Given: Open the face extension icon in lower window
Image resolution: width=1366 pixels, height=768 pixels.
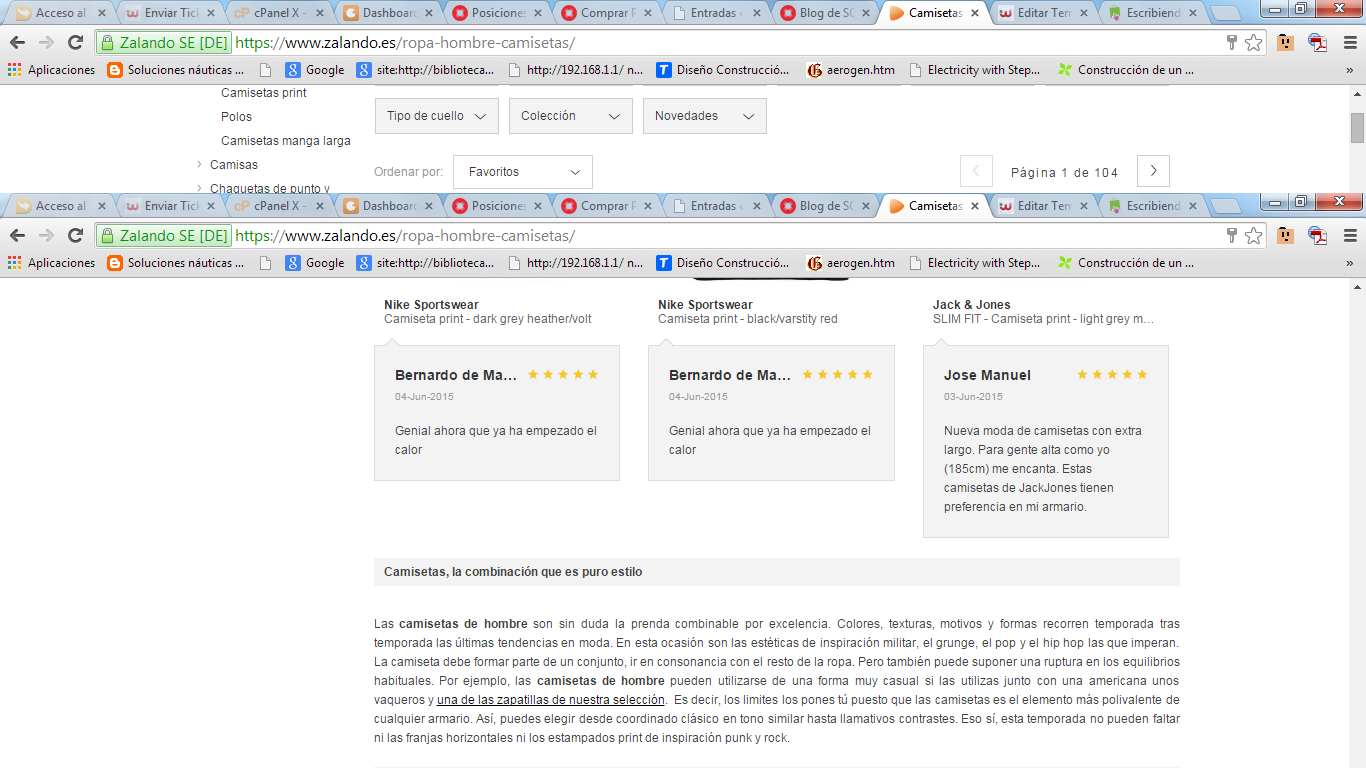Looking at the screenshot, I should tap(1286, 236).
